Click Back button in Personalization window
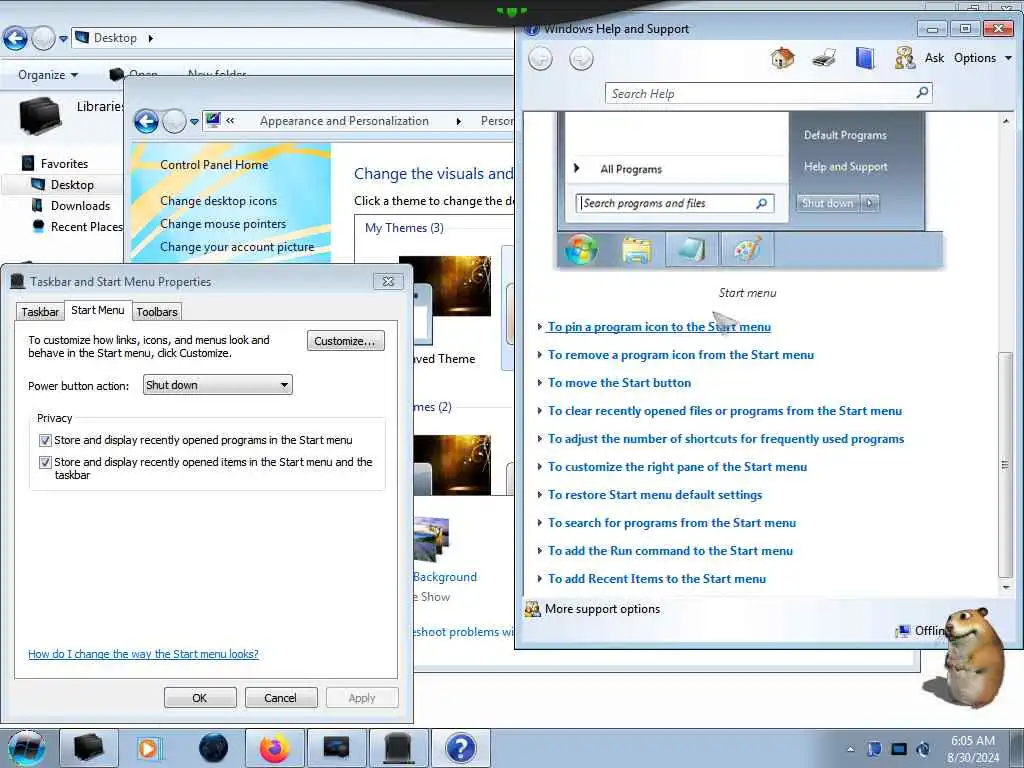Image resolution: width=1024 pixels, height=768 pixels. (146, 121)
